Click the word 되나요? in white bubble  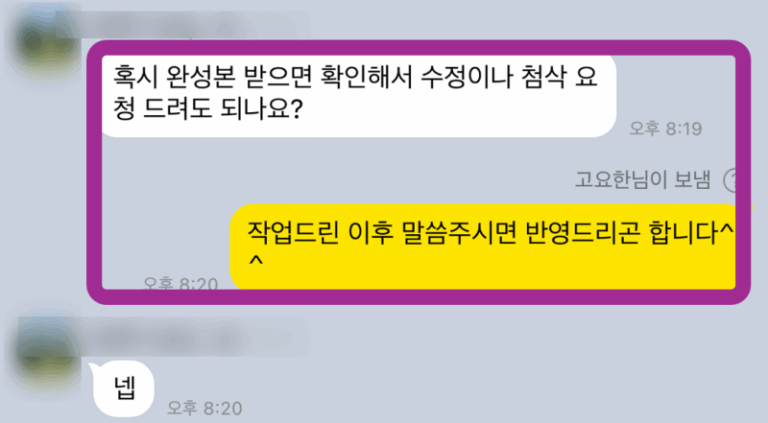(261, 109)
